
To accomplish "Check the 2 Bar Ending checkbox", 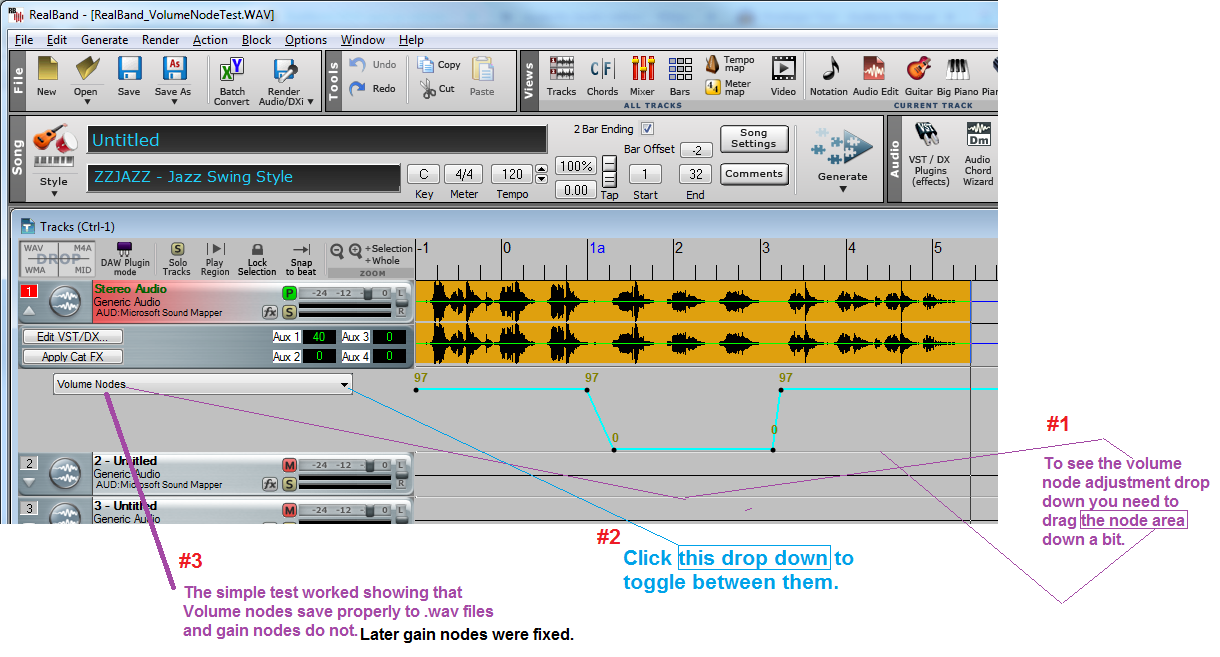I will click(649, 128).
